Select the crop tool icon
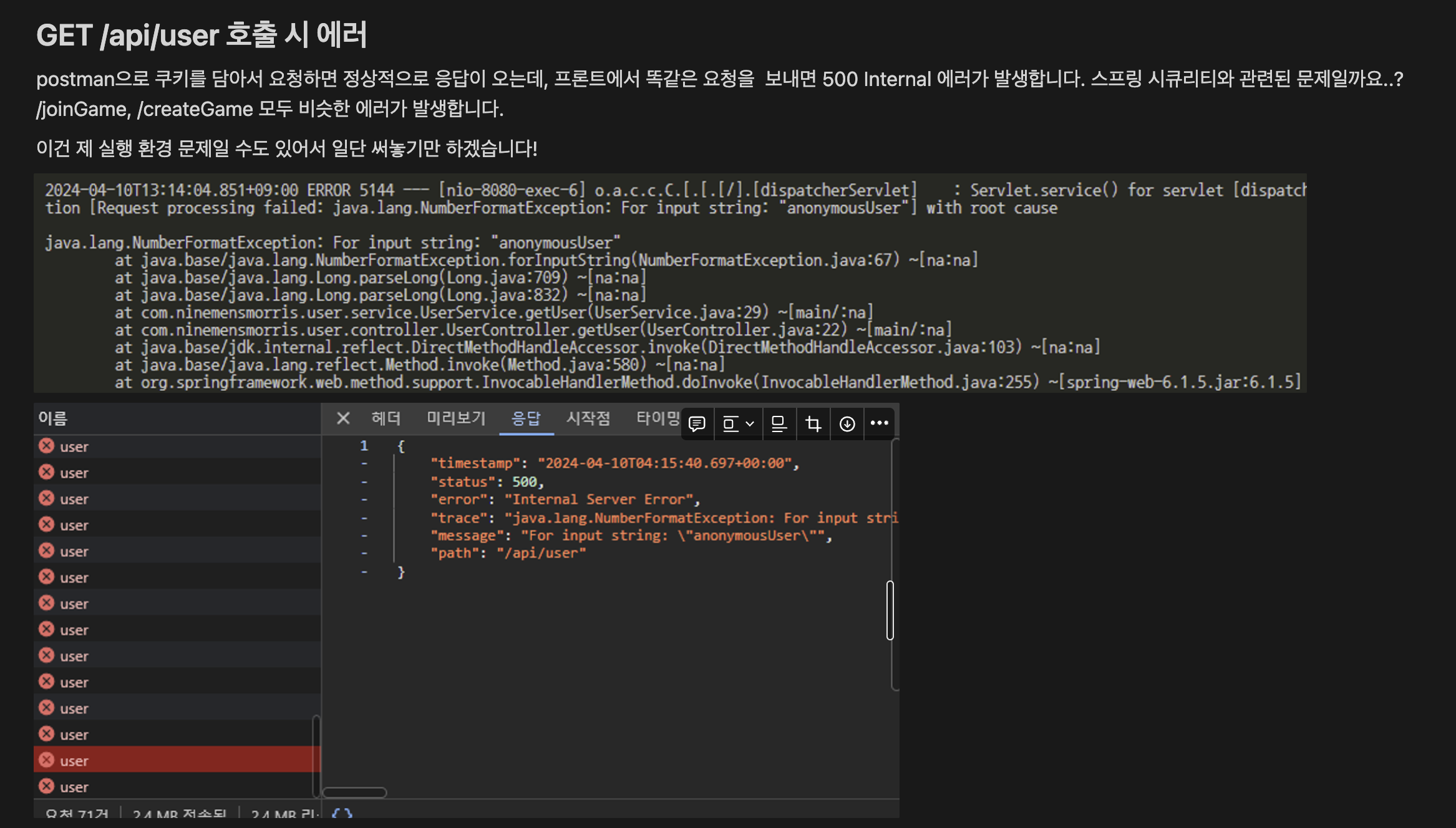Viewport: 1456px width, 828px height. pos(813,424)
